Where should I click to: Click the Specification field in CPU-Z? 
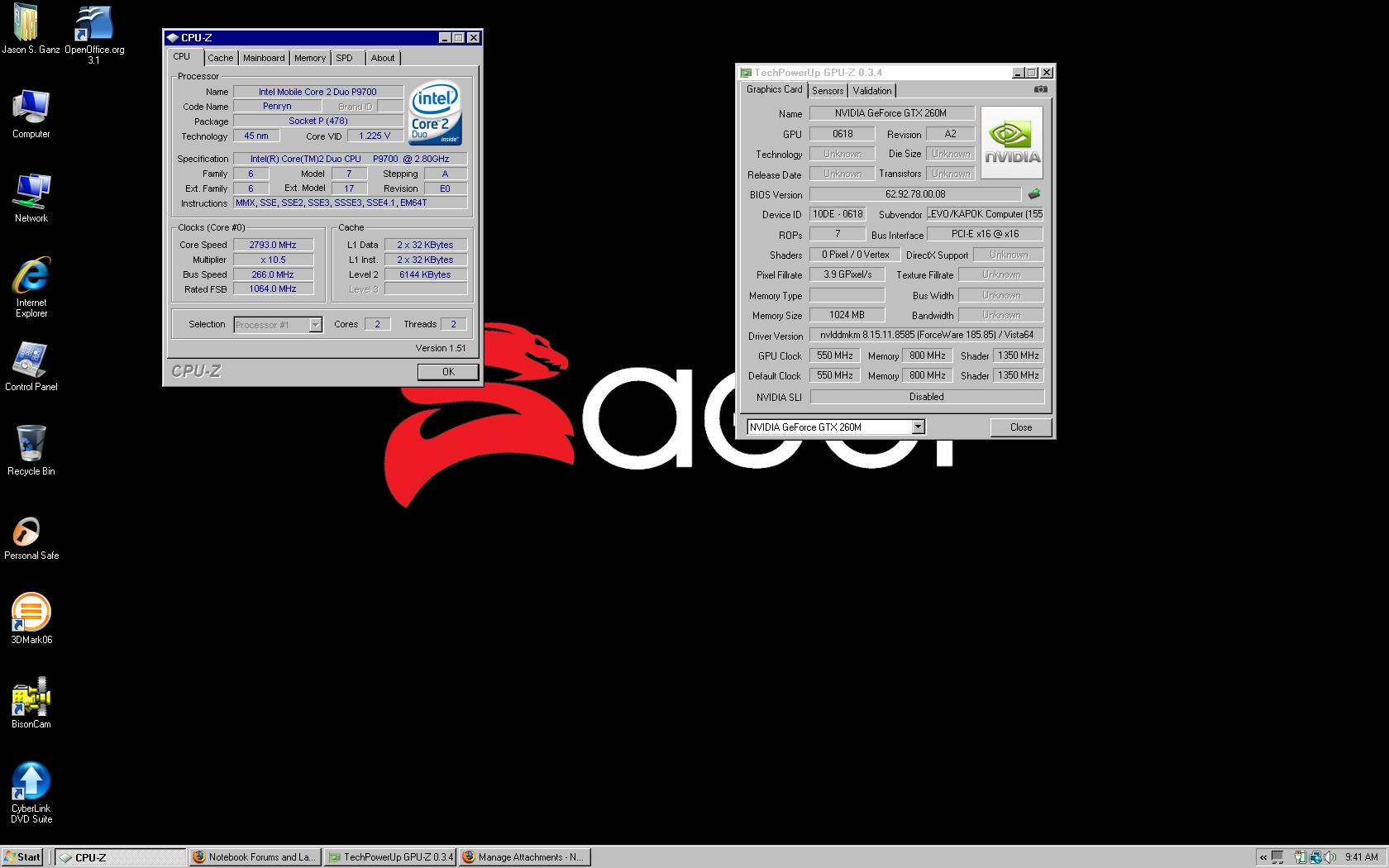coord(350,159)
